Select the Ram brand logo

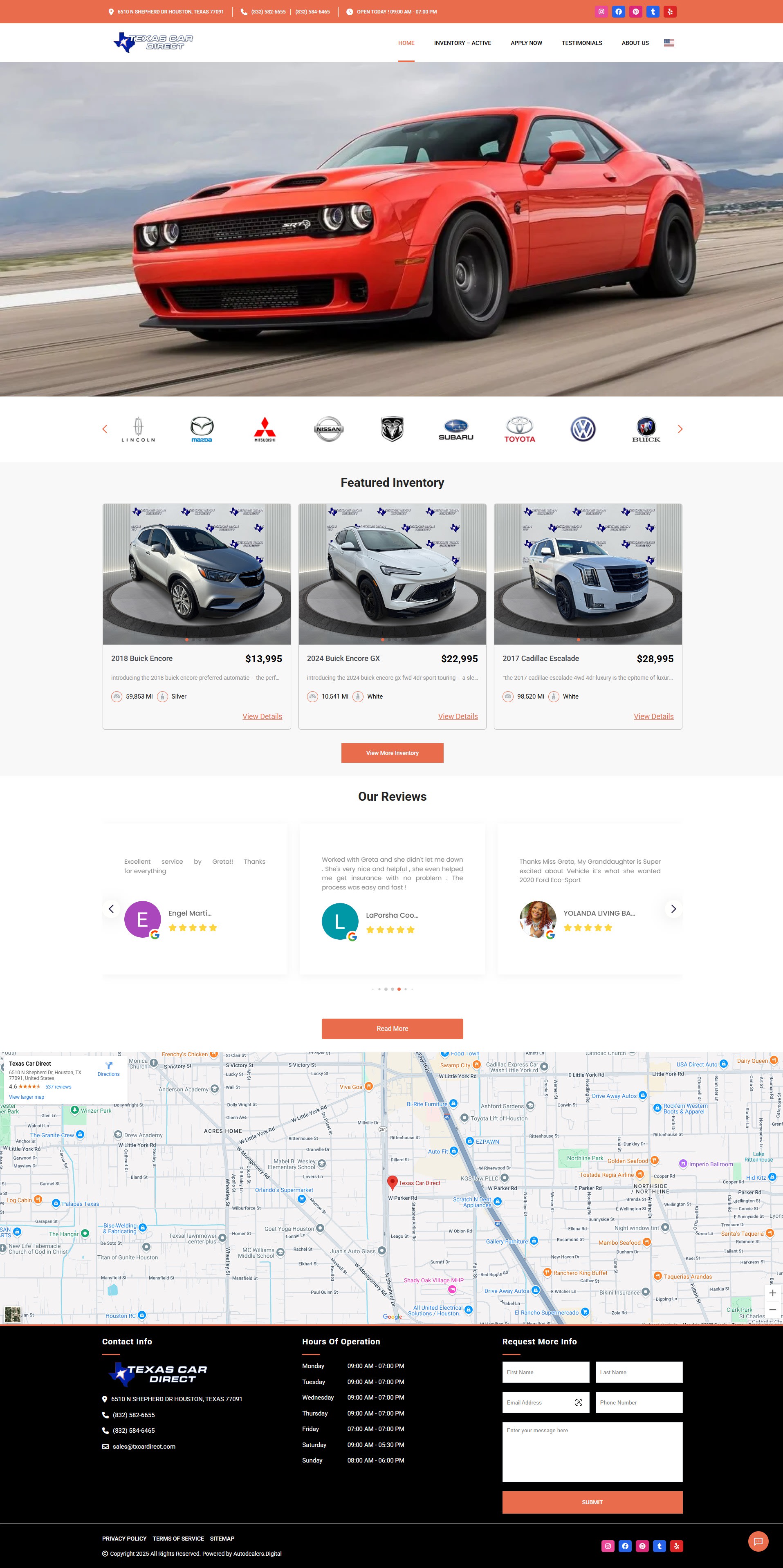(392, 429)
